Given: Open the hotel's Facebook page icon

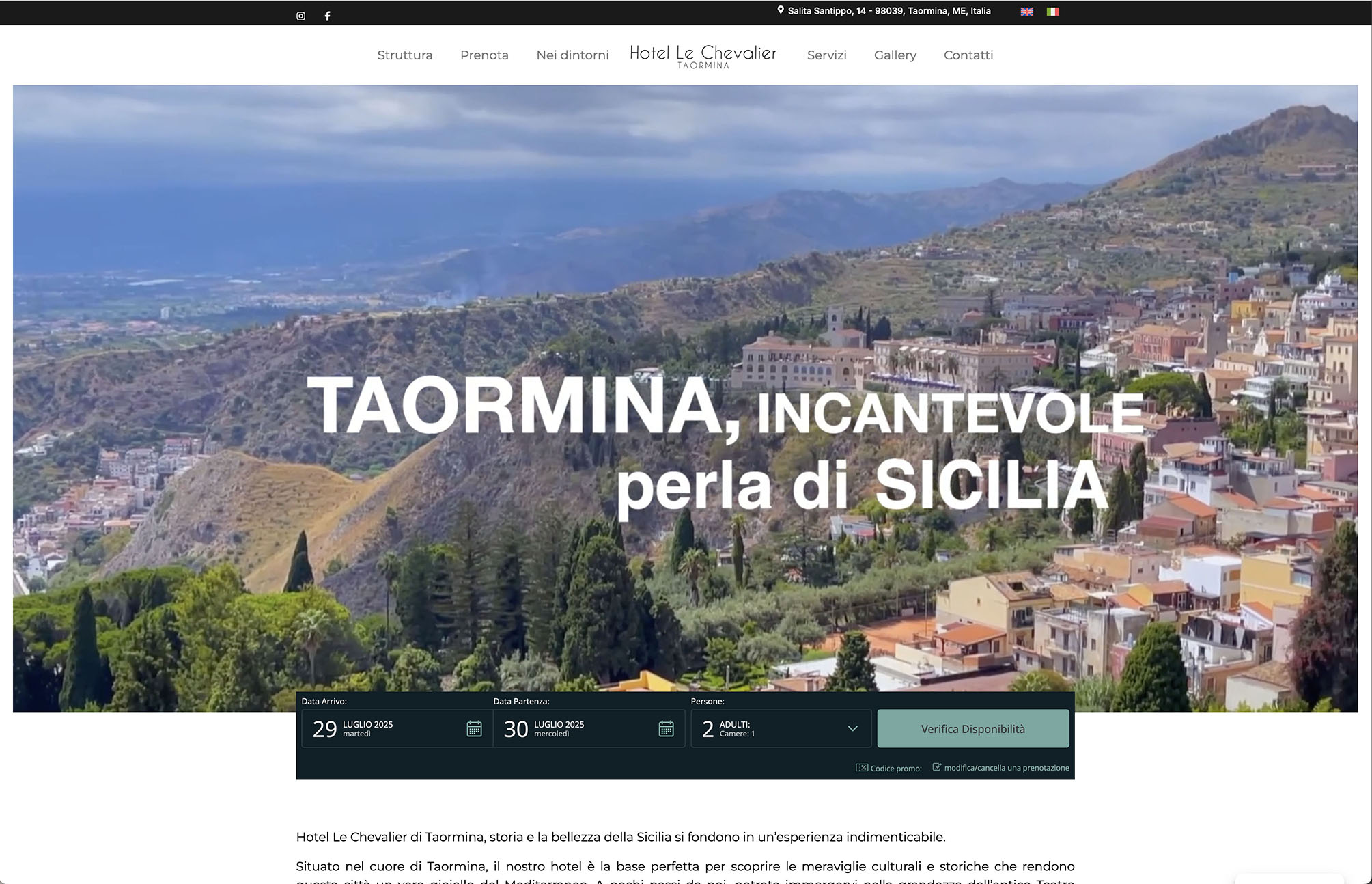Looking at the screenshot, I should [x=327, y=16].
